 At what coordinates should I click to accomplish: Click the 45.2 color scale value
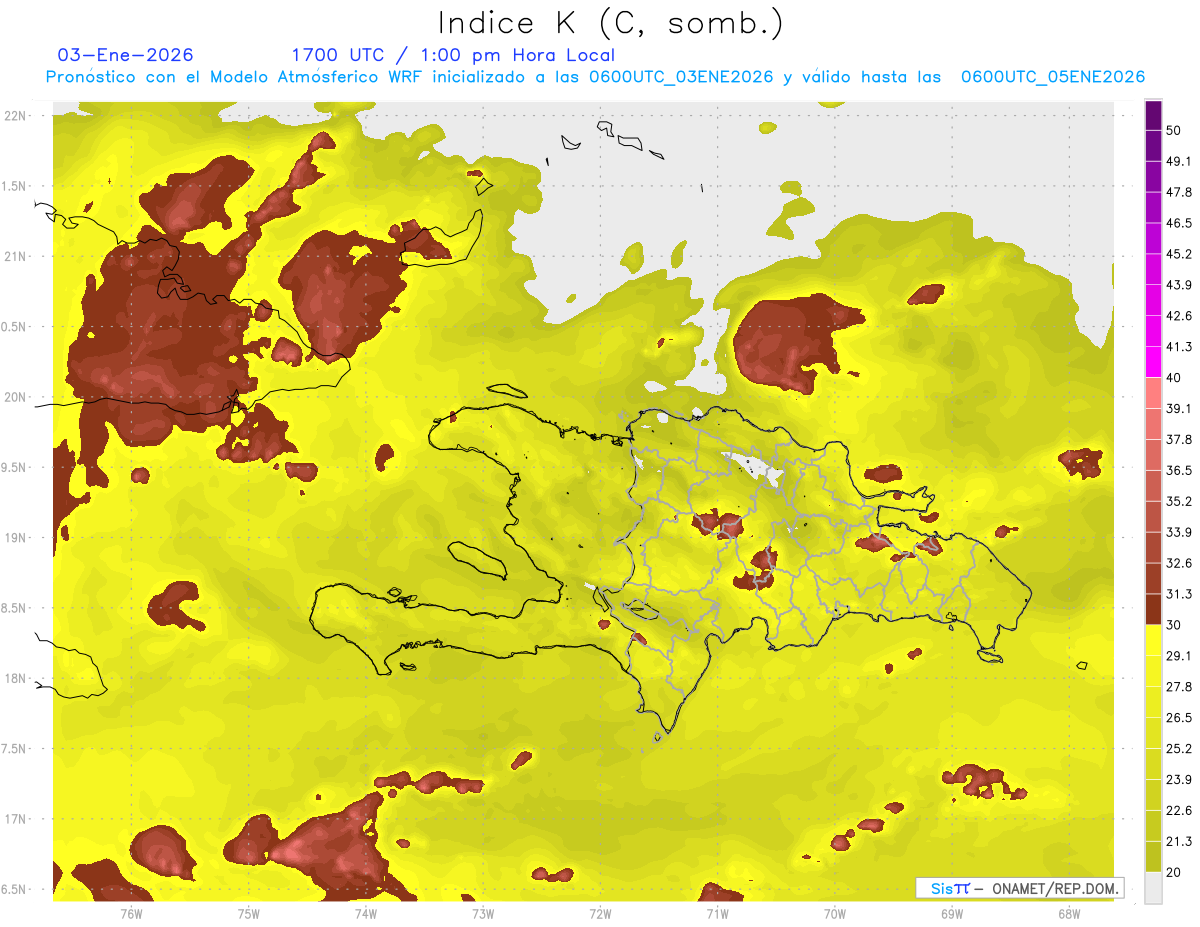(x=1179, y=254)
